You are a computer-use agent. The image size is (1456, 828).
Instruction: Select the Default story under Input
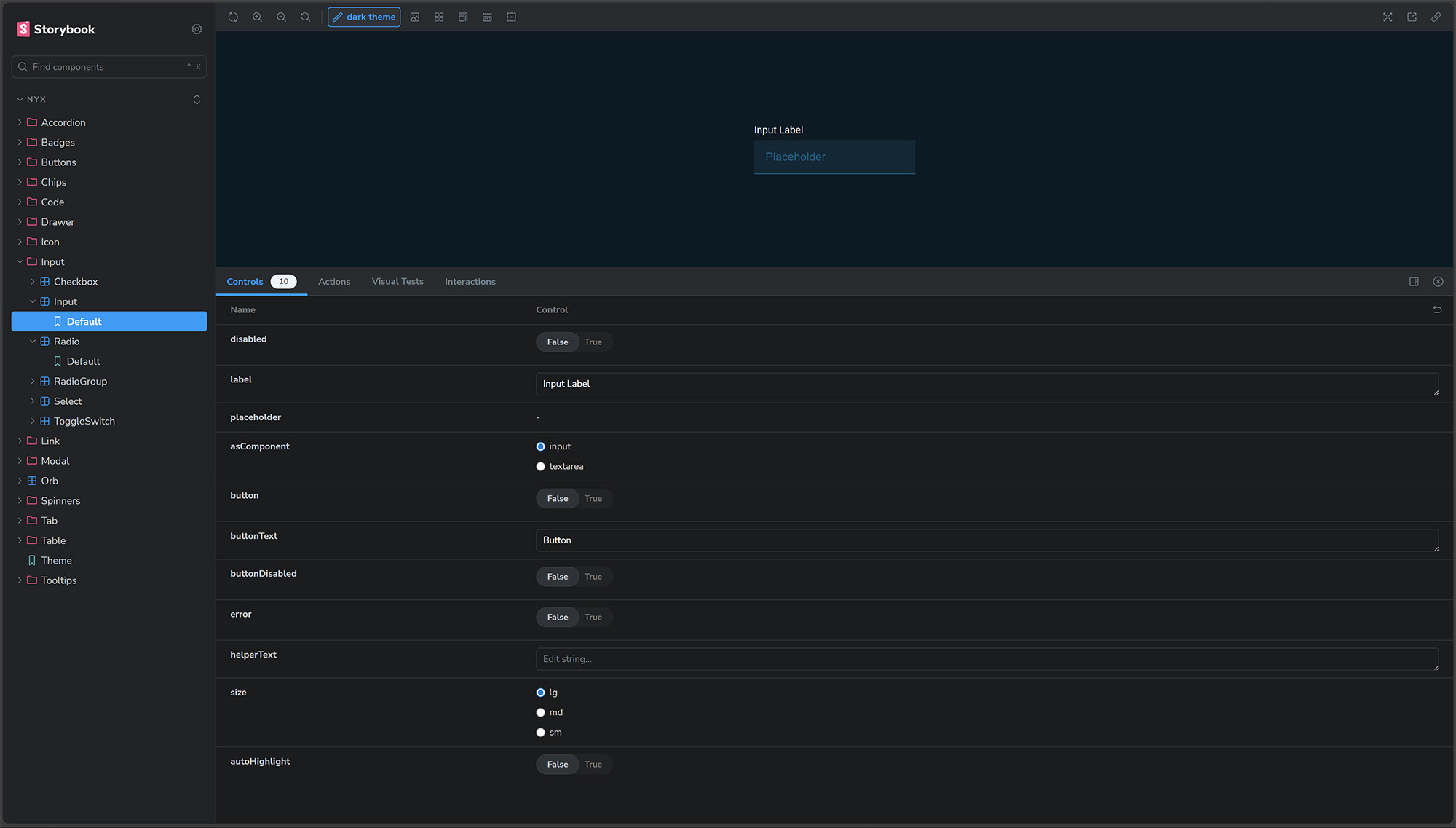pos(109,321)
